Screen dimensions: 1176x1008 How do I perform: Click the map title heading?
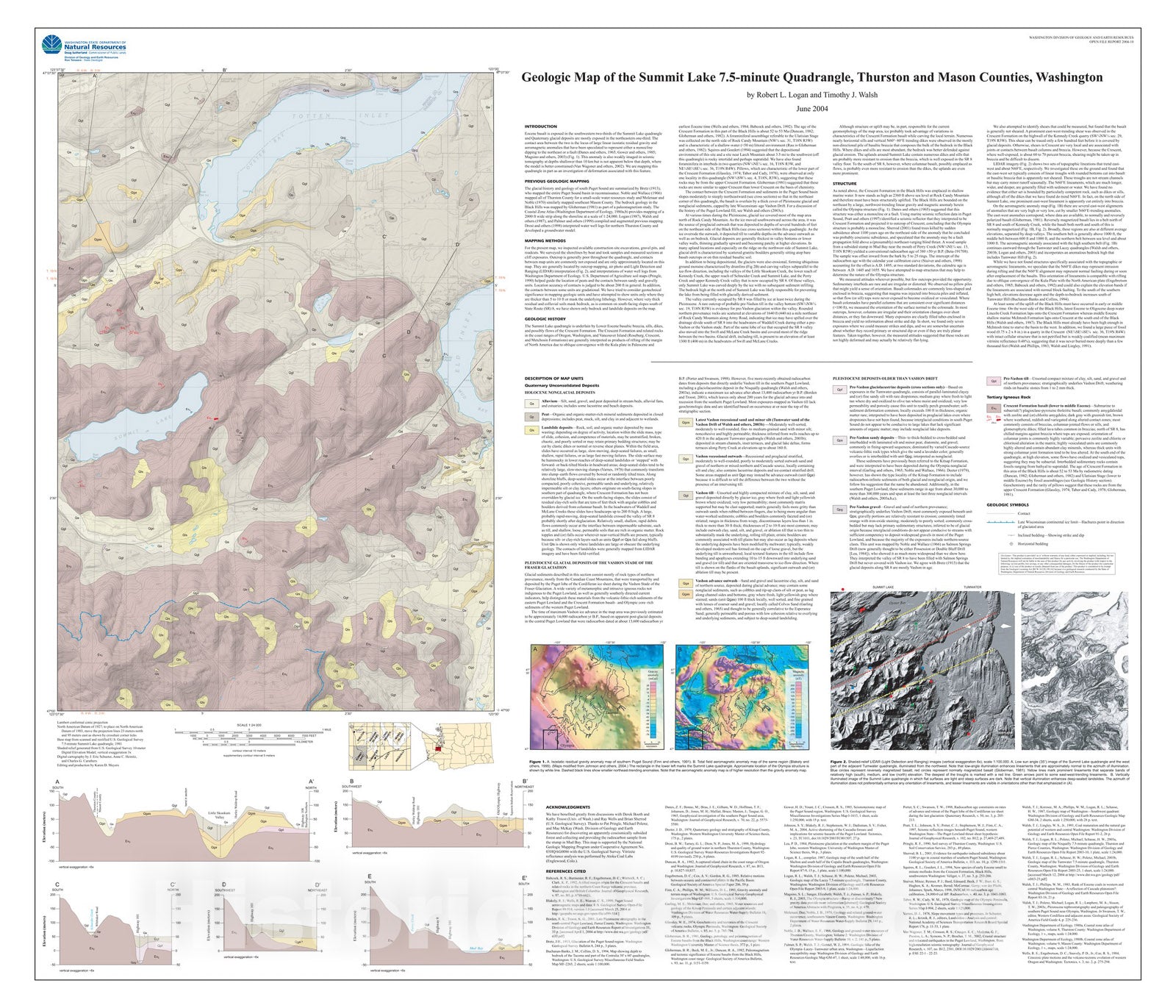[811, 78]
